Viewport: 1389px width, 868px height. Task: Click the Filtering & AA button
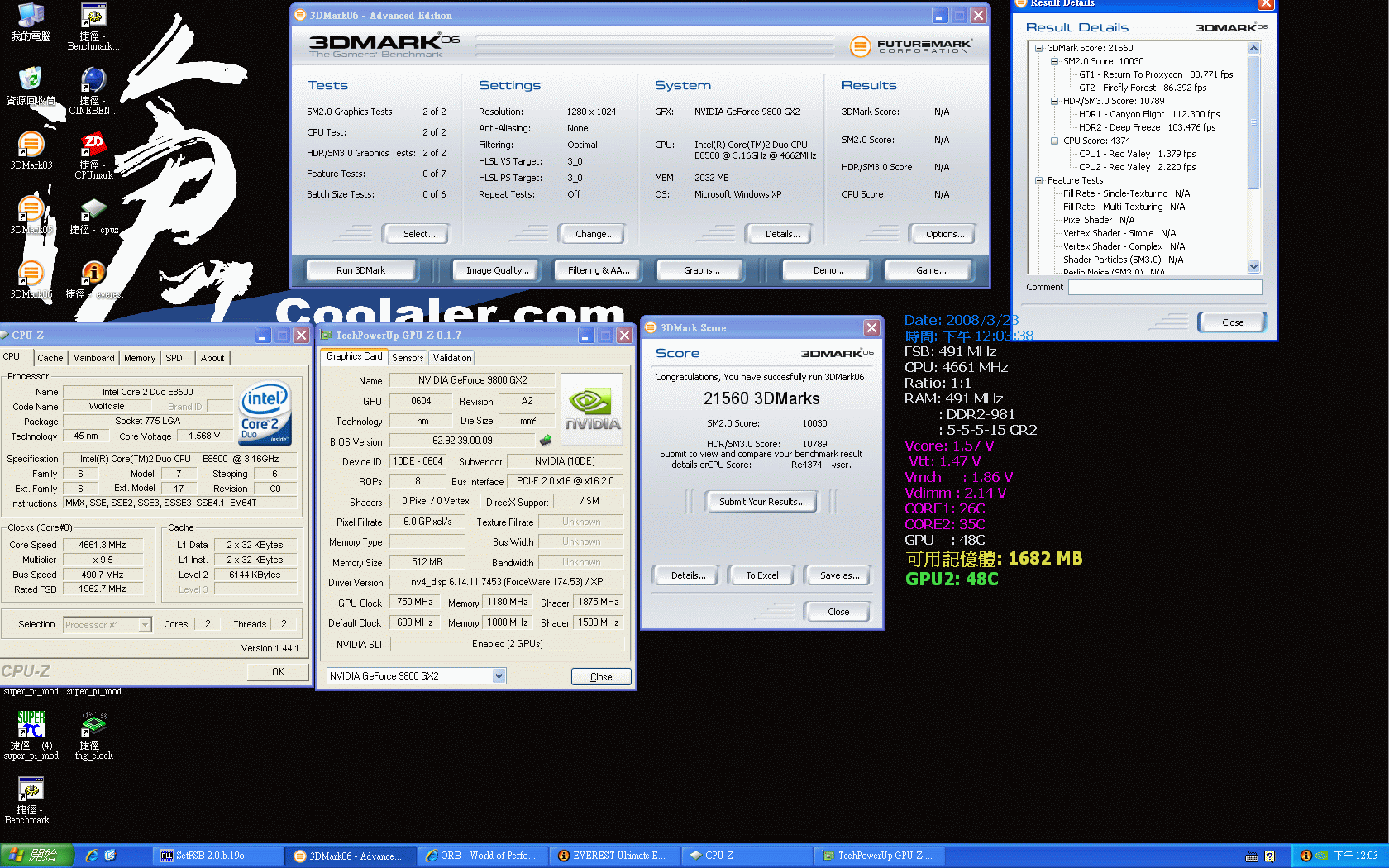pos(599,270)
